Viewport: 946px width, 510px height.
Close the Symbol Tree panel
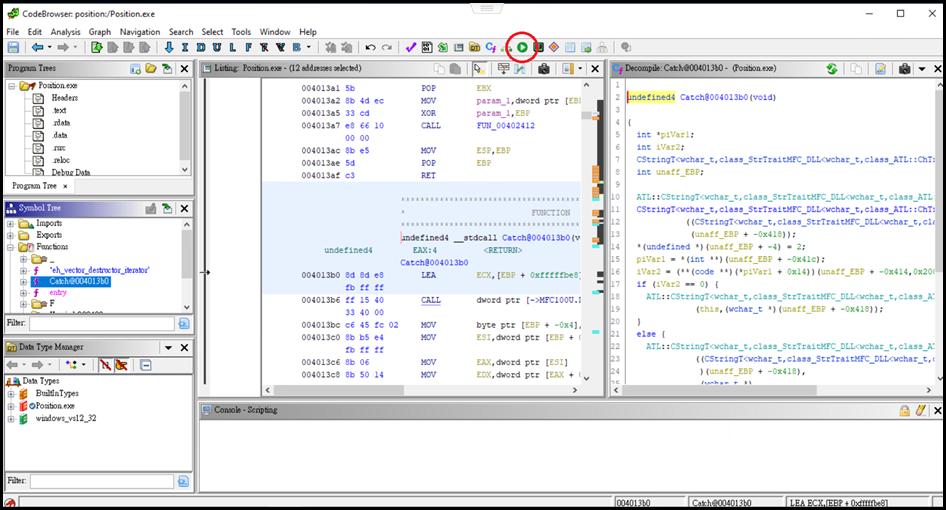click(x=185, y=208)
